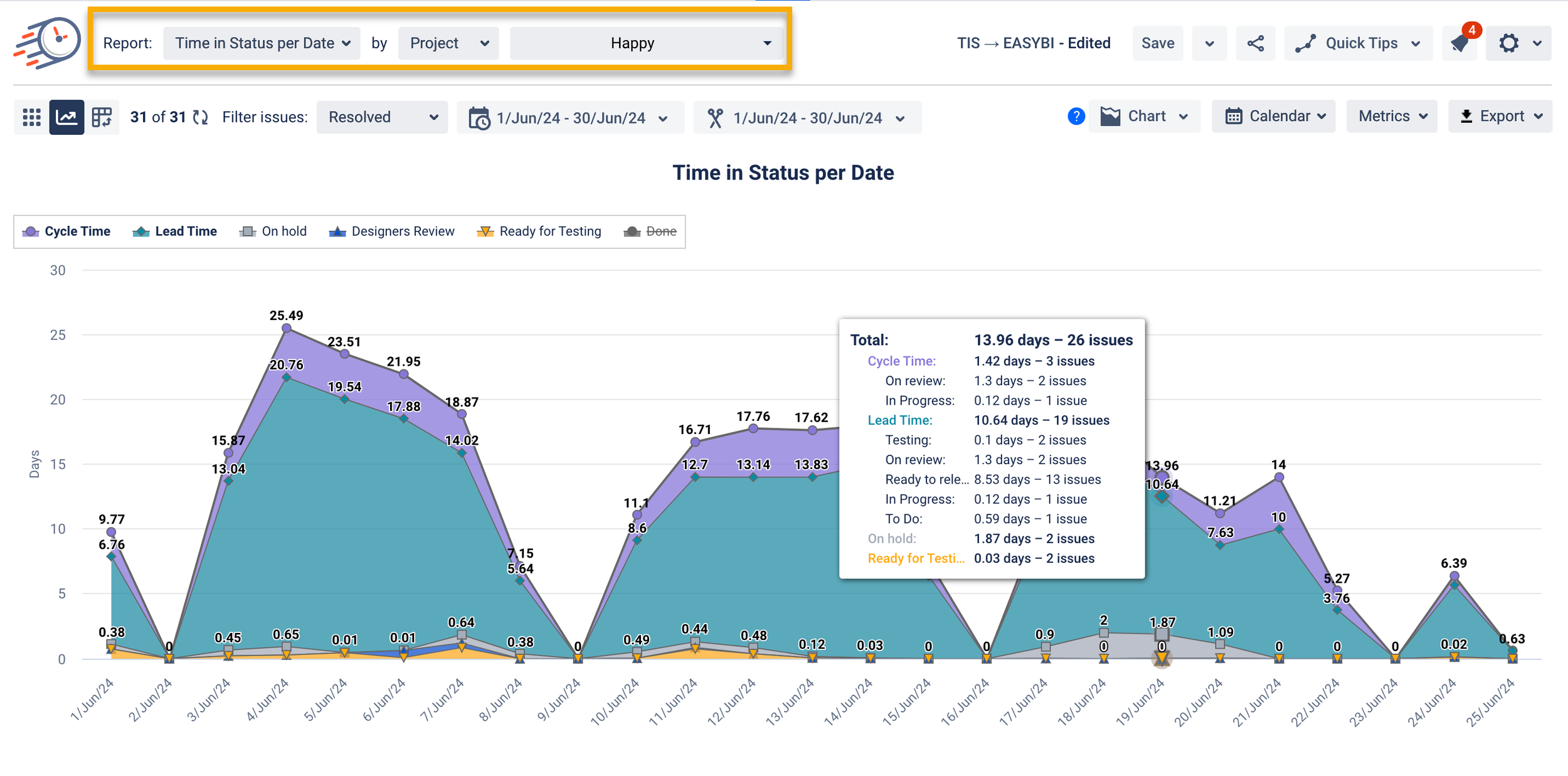Open the Metrics menu
Image resolution: width=1568 pixels, height=776 pixels.
tap(1392, 117)
